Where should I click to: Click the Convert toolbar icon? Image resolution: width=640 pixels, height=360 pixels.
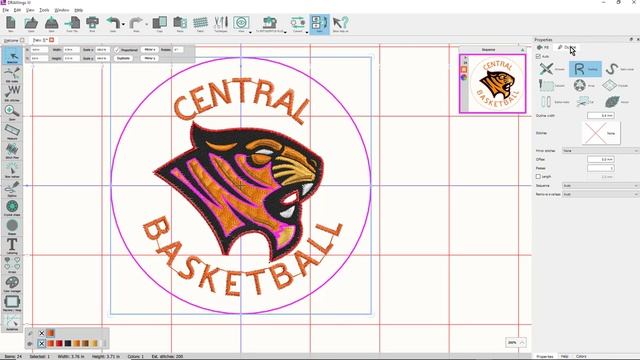click(298, 23)
